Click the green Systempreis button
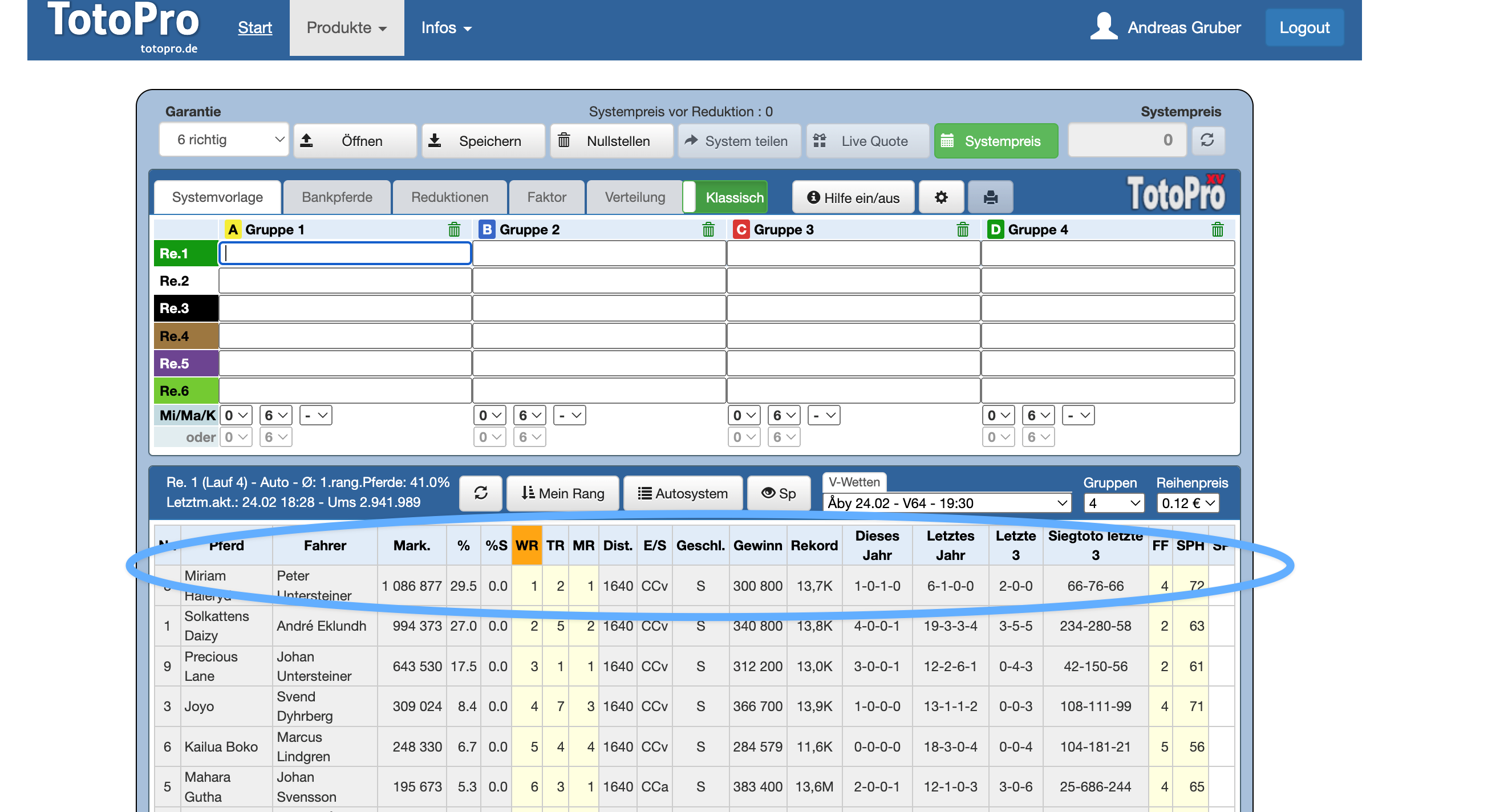 point(996,141)
